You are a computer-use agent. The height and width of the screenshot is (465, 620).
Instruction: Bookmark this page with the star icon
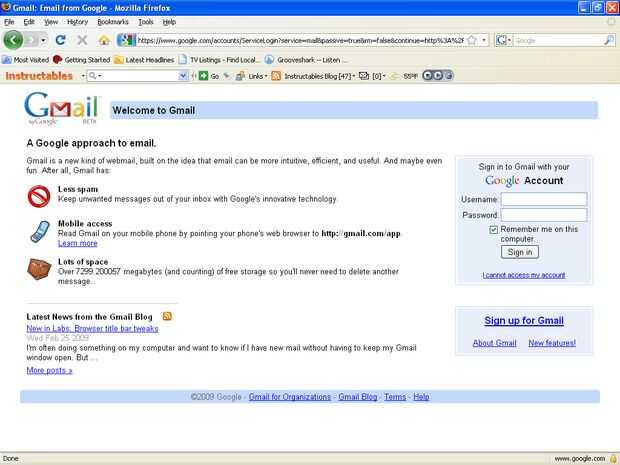[472, 40]
